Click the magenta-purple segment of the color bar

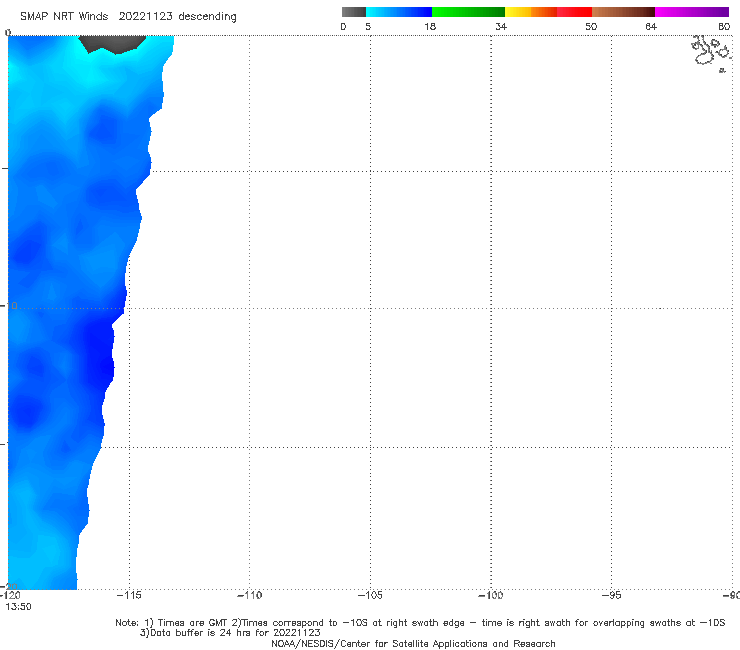pos(692,12)
